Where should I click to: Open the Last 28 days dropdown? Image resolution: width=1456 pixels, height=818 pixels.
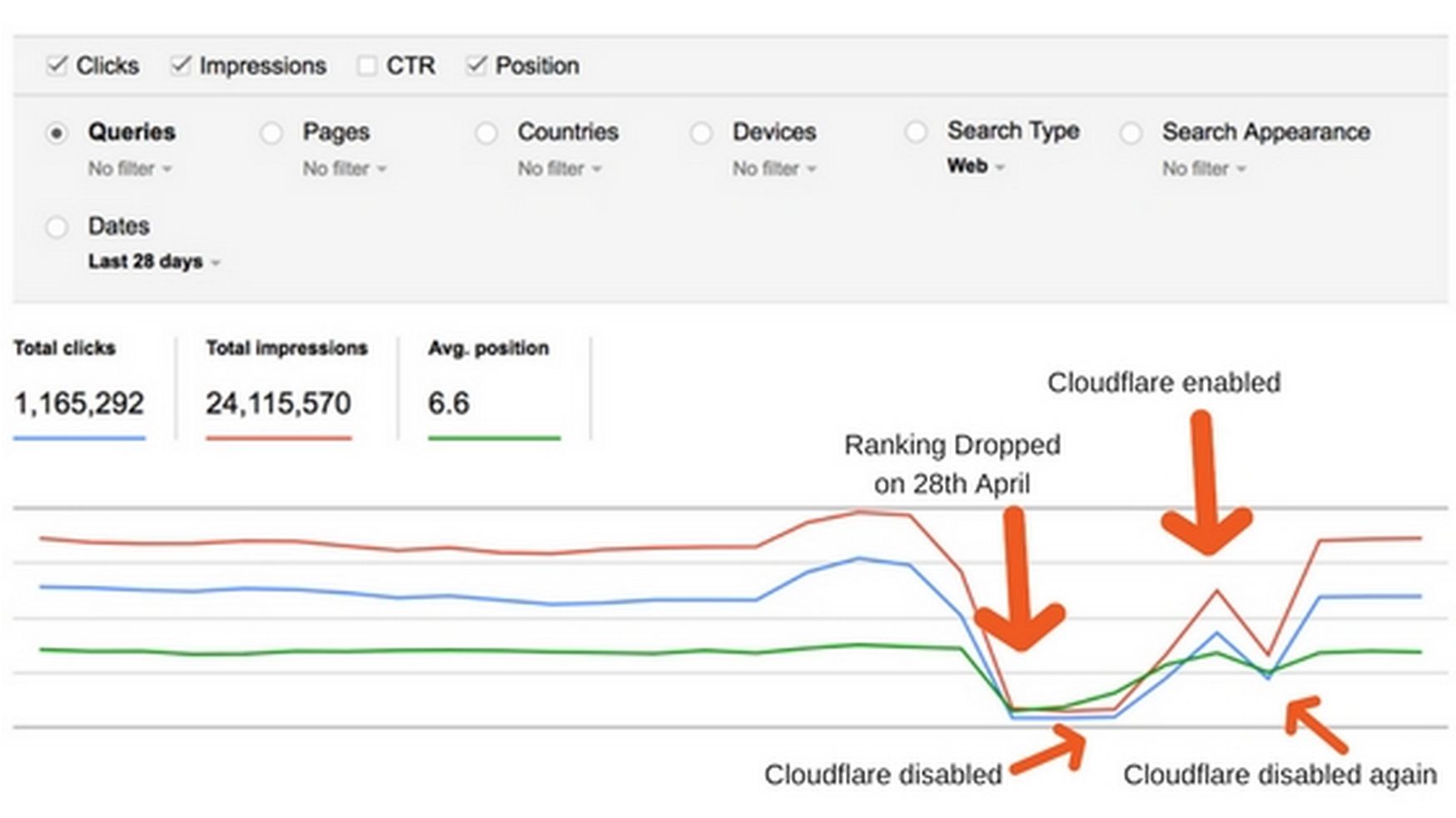[x=154, y=262]
